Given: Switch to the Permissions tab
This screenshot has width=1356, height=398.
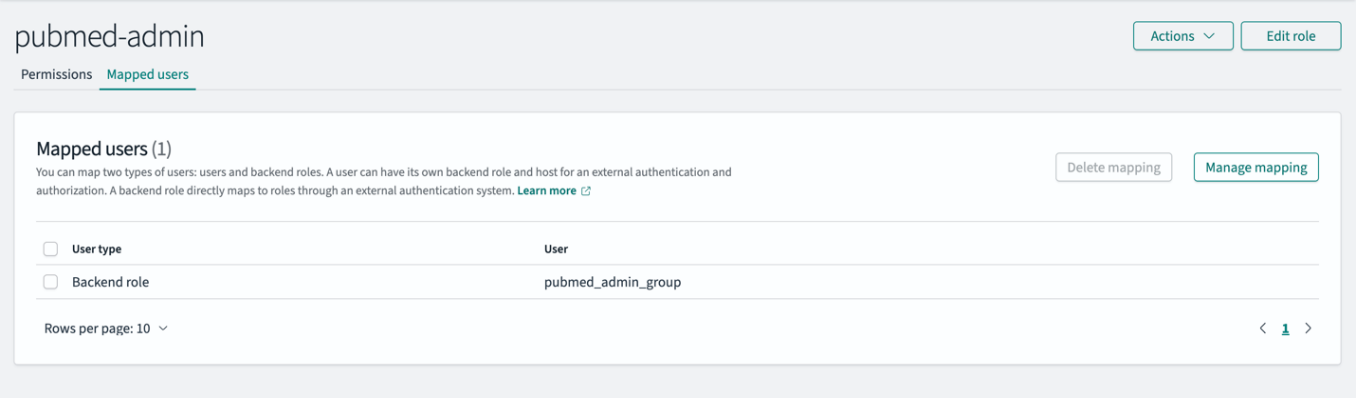Looking at the screenshot, I should tap(56, 74).
